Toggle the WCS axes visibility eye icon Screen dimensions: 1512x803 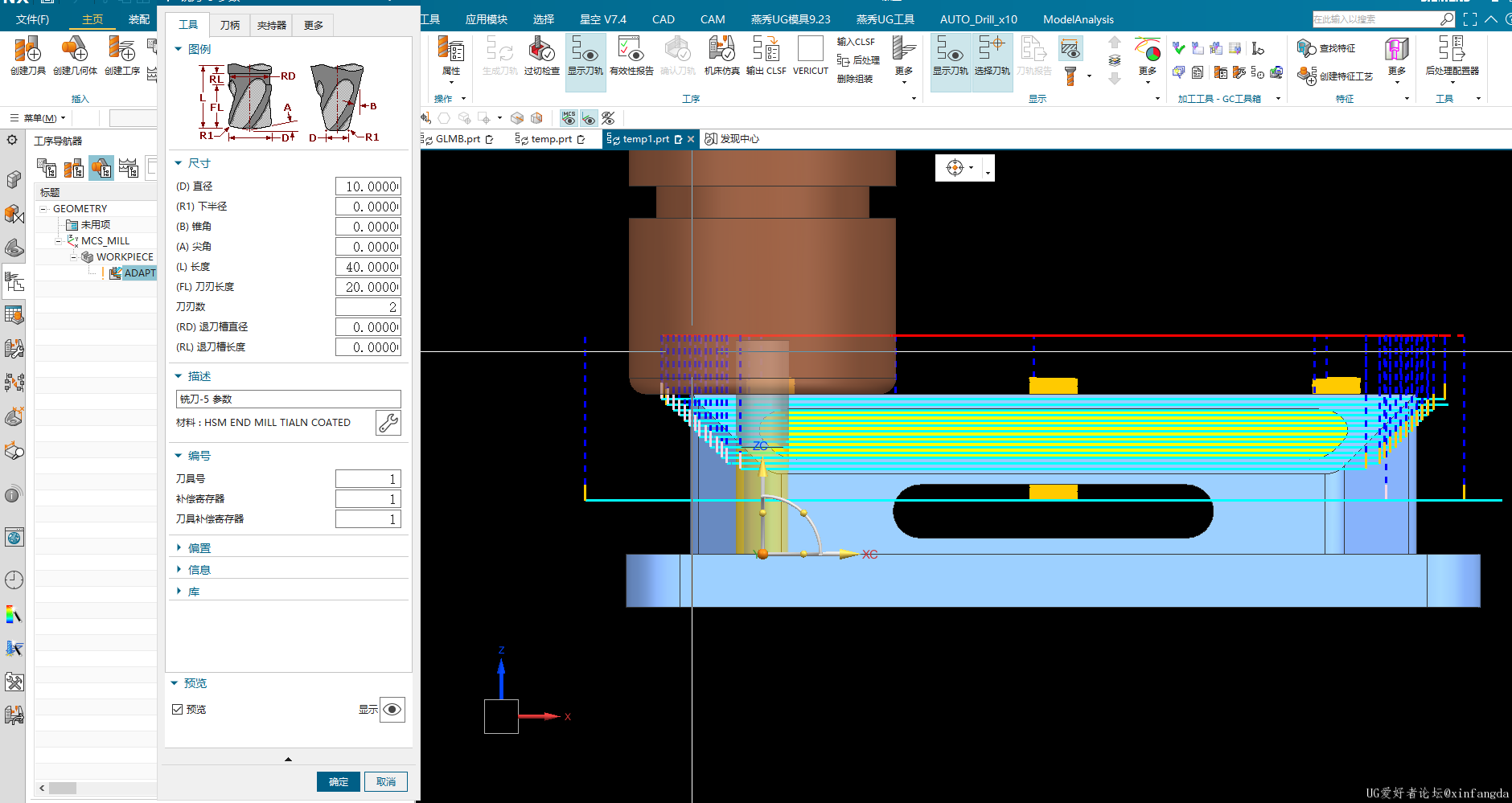pos(589,118)
